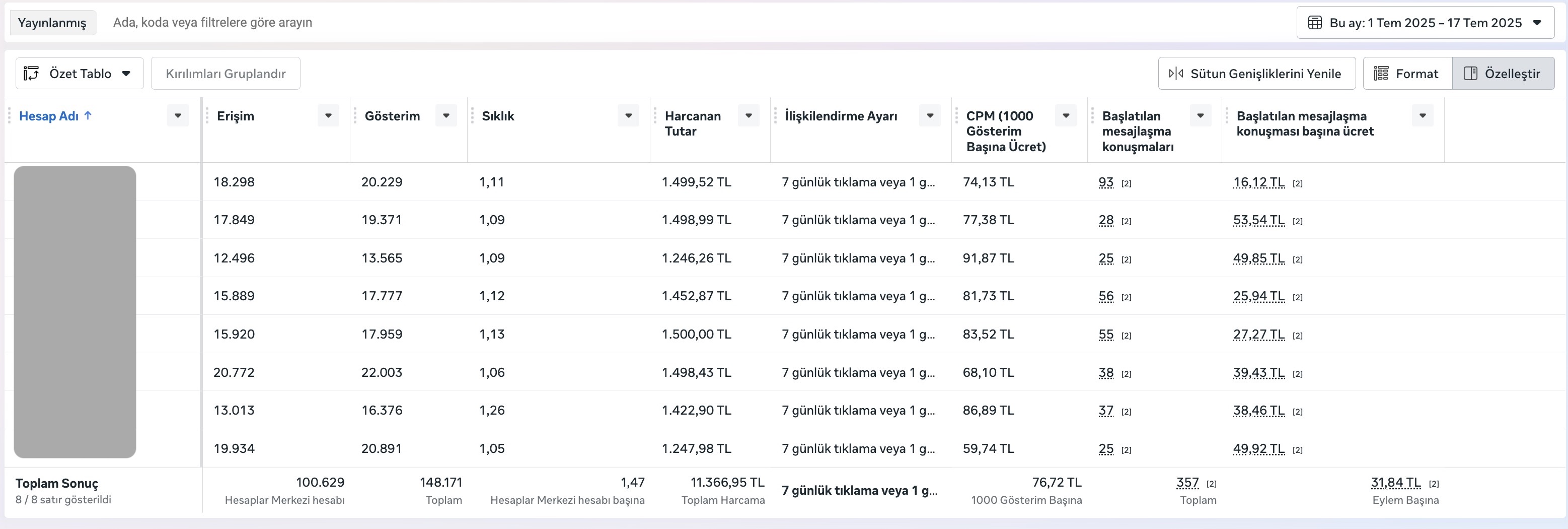Click the calendar icon in date selector
This screenshot has width=1568, height=529.
[x=1315, y=23]
